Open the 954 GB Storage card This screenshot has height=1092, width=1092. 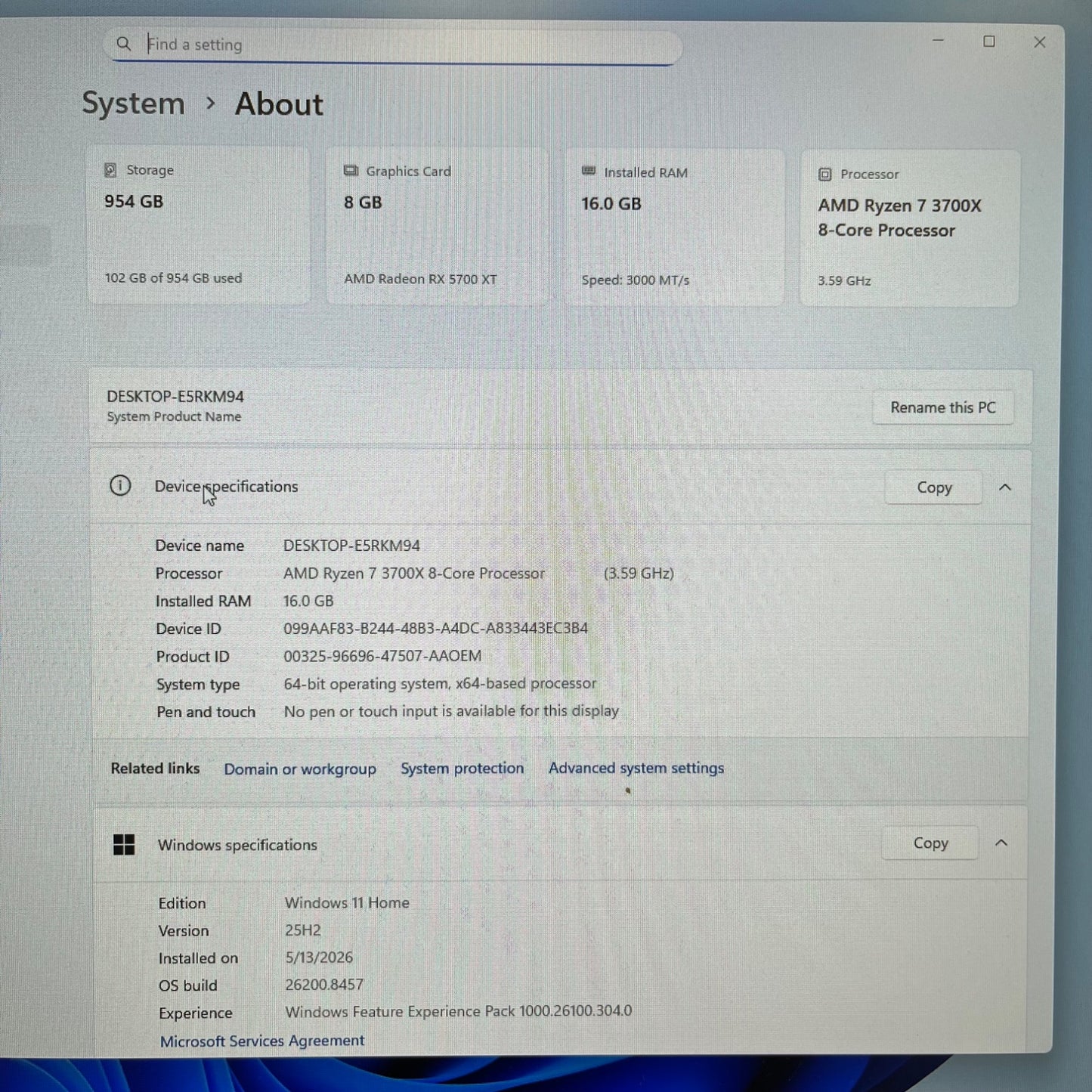click(x=199, y=224)
